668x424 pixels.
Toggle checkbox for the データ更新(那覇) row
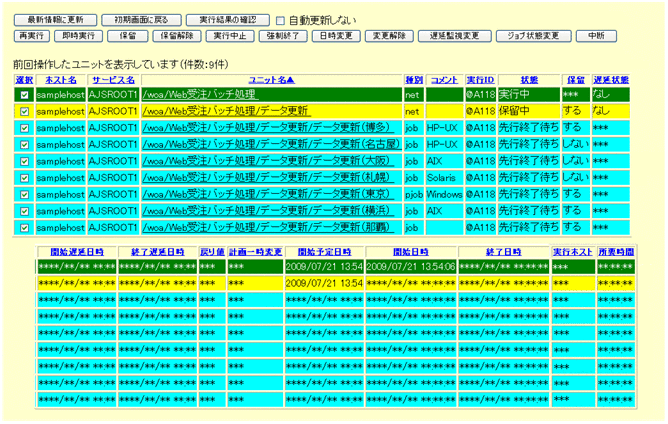coord(24,228)
